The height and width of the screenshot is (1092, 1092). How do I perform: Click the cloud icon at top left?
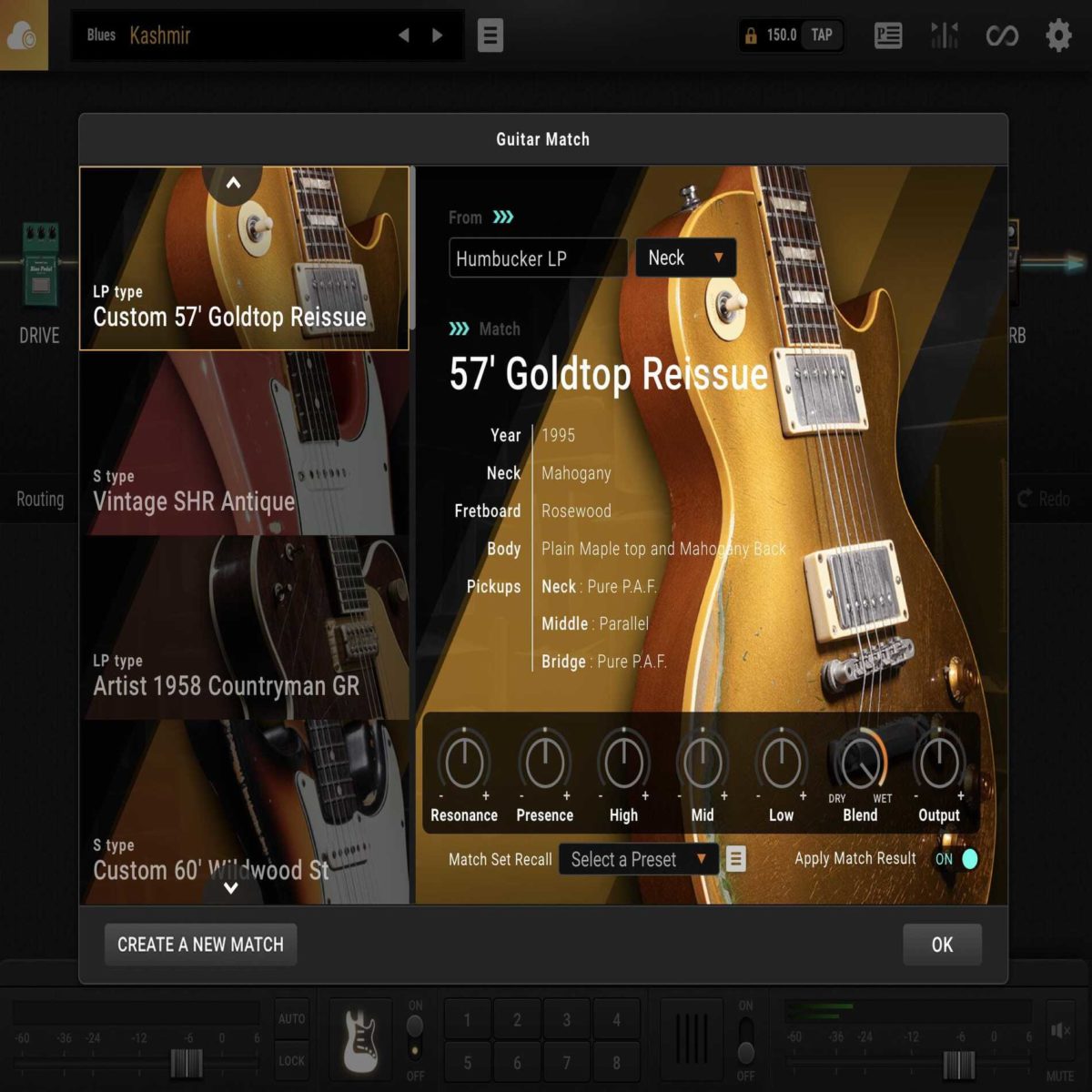23,35
